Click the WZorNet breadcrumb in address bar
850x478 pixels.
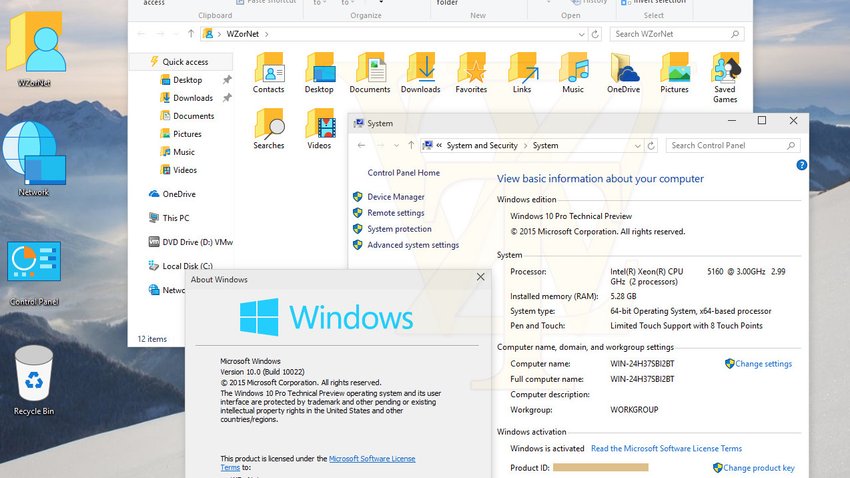click(242, 34)
